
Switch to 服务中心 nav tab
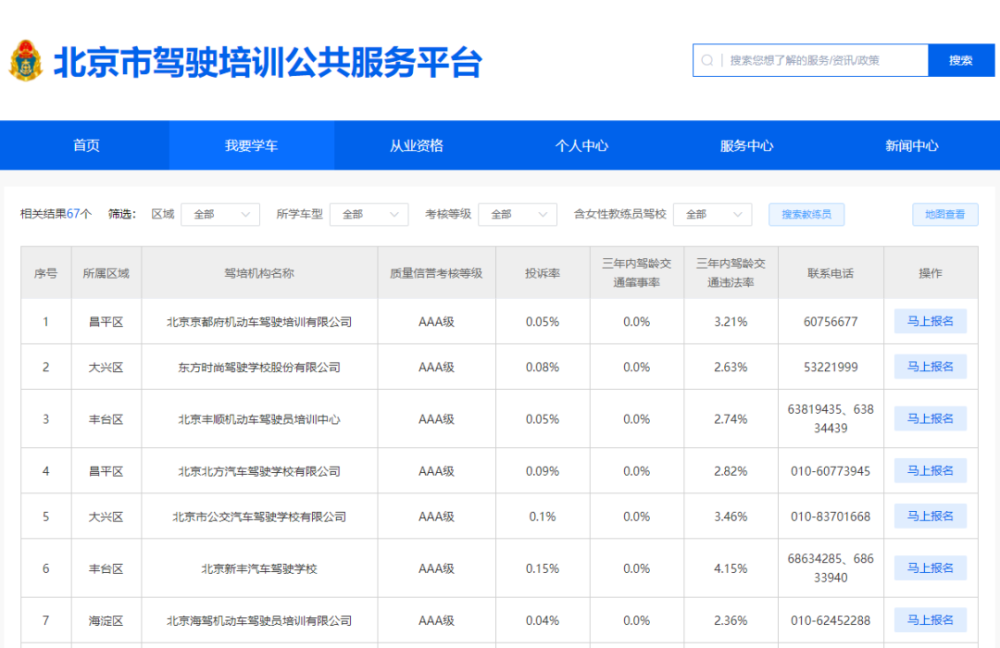pos(747,145)
